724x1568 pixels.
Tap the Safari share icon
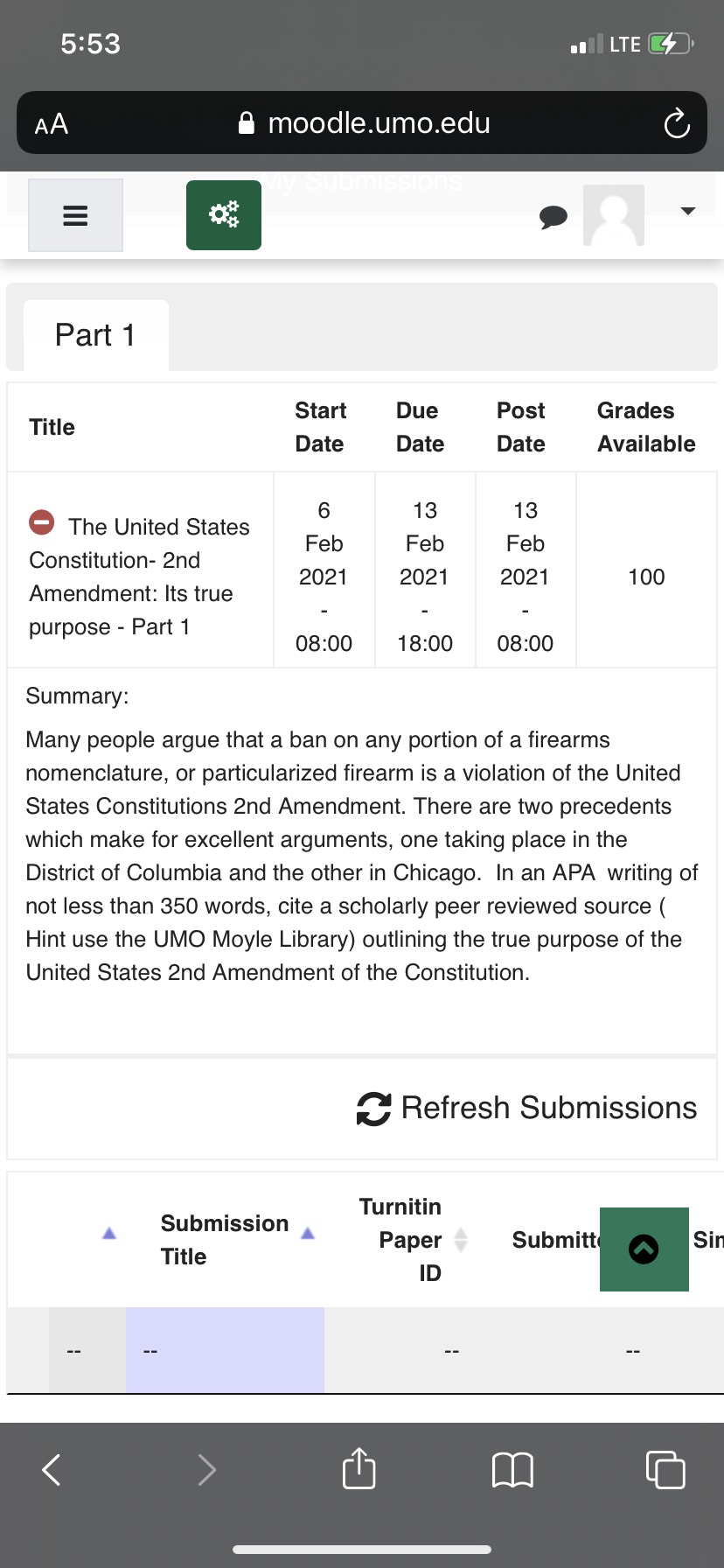[x=359, y=1468]
